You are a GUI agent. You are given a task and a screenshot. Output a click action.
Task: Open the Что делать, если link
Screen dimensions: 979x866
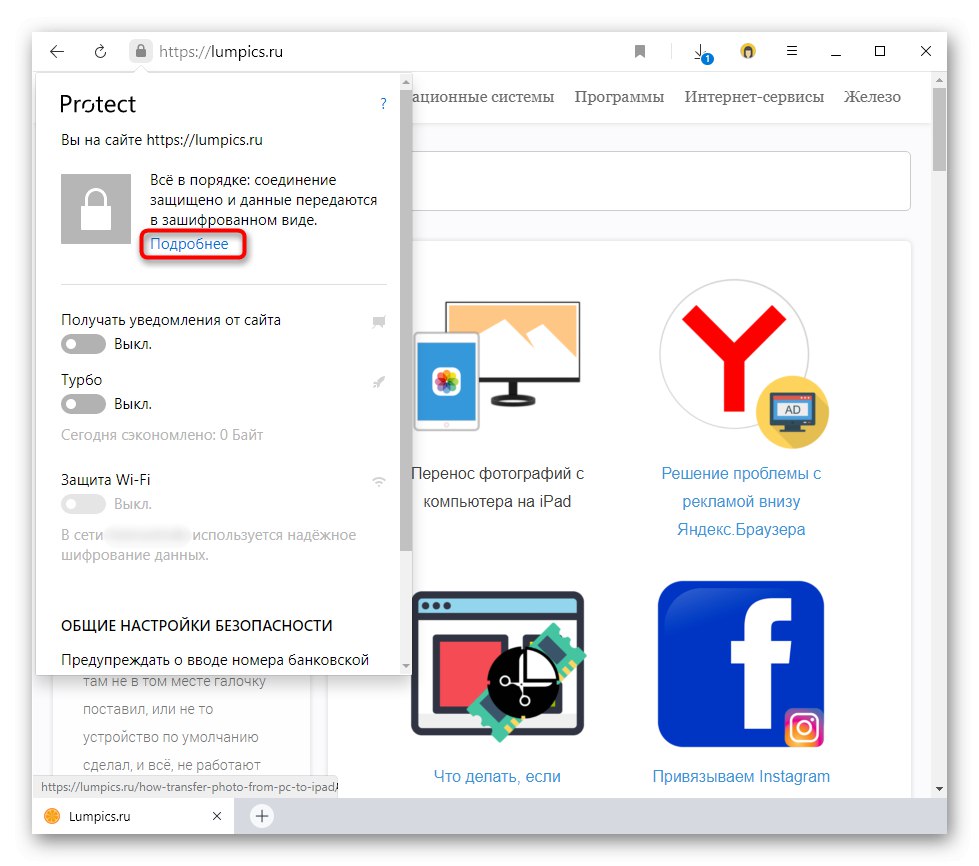tap(498, 776)
